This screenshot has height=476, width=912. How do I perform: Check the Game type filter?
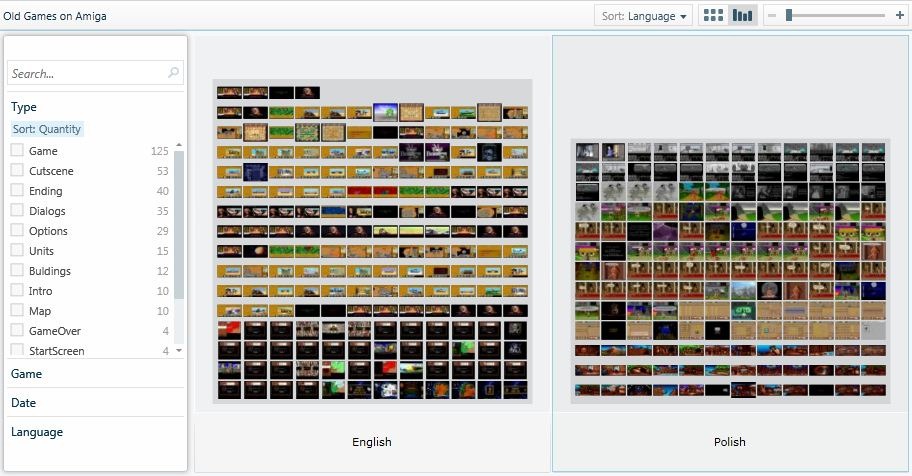coord(17,150)
